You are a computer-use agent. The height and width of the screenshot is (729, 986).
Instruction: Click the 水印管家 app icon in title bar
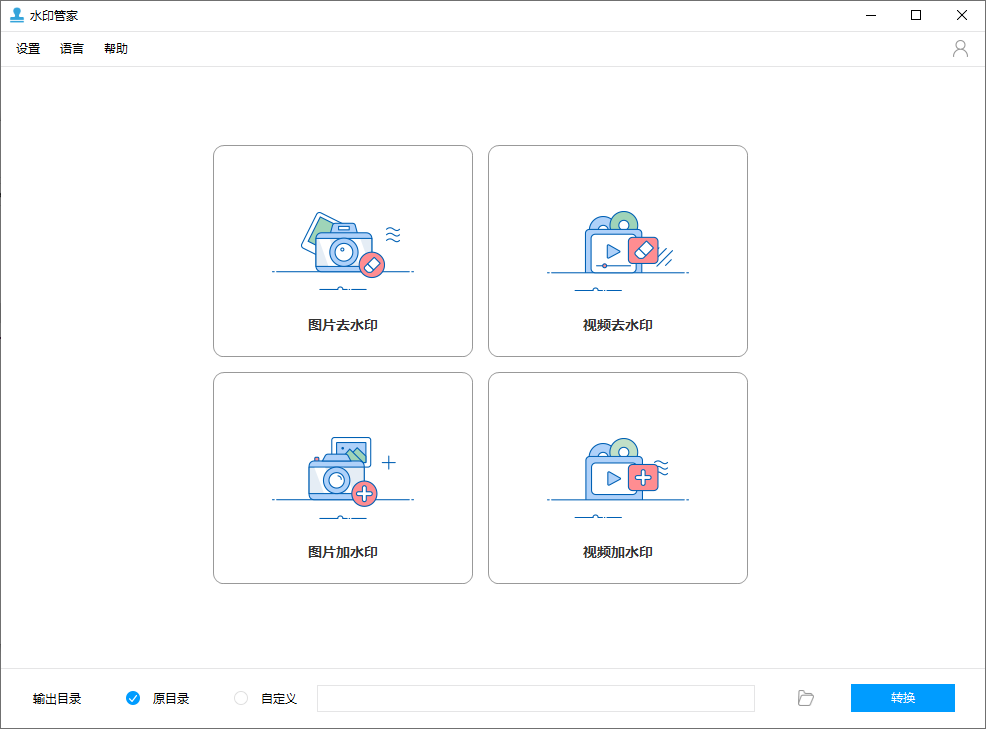[17, 15]
